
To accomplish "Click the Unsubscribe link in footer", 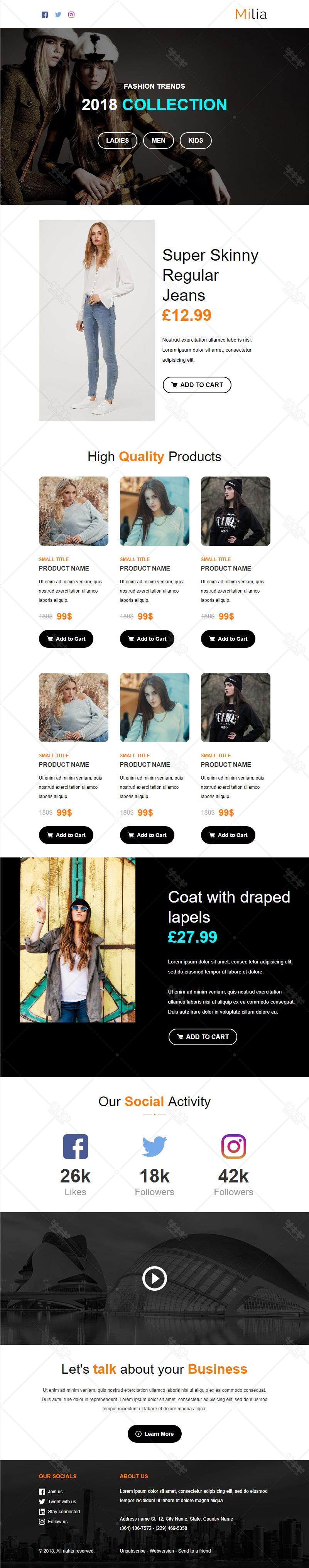I will (132, 1551).
